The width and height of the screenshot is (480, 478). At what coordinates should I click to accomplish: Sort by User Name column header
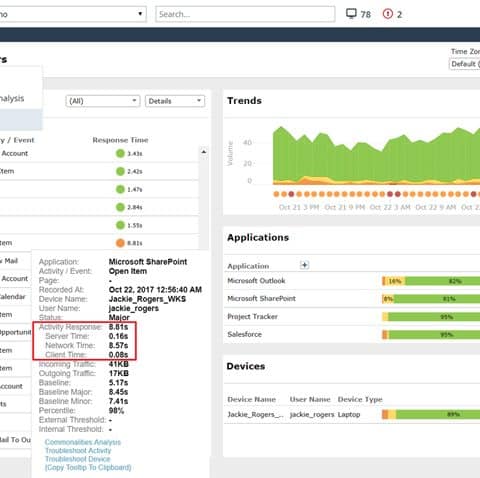pyautogui.click(x=310, y=399)
